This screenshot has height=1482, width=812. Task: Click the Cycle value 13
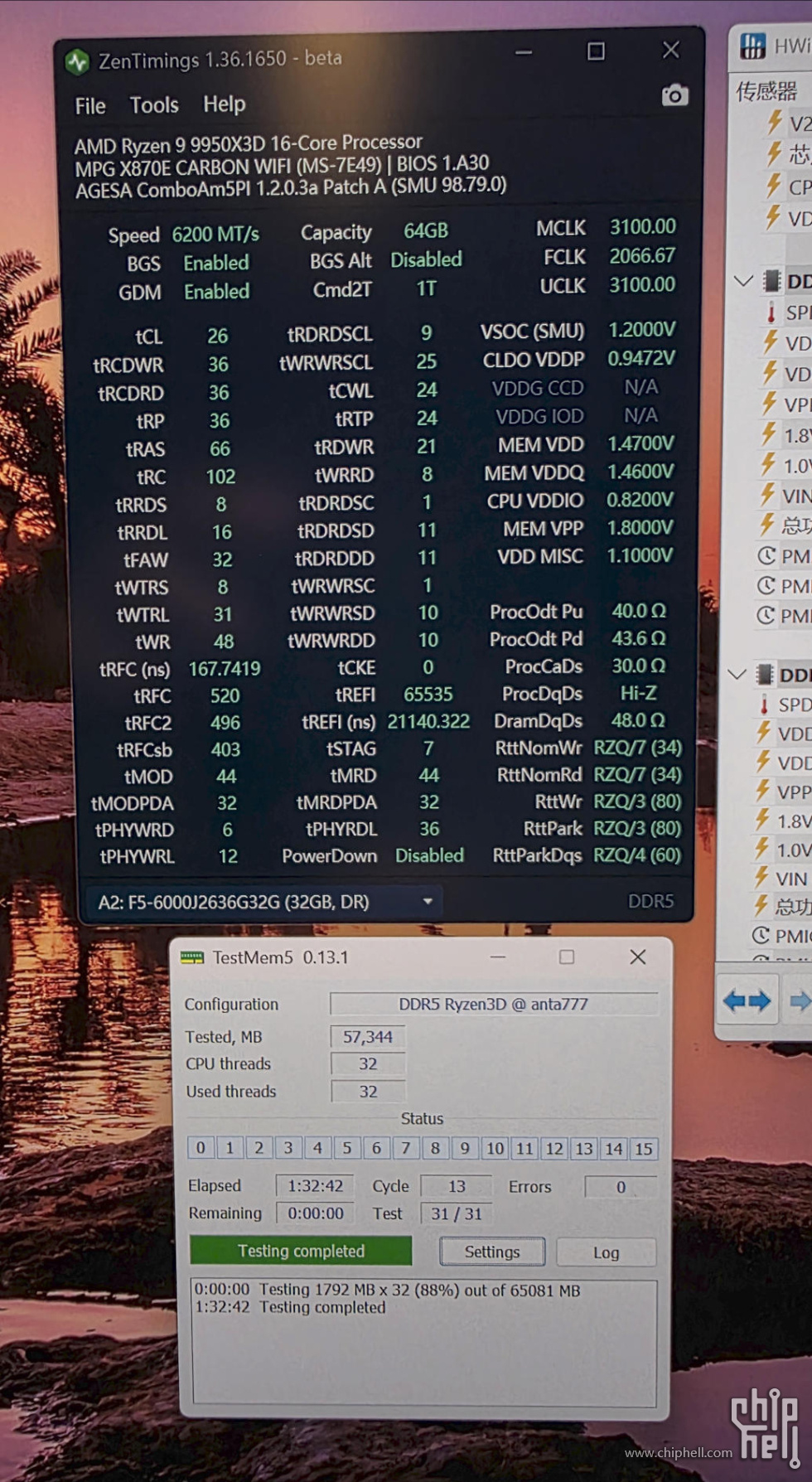[x=457, y=1187]
